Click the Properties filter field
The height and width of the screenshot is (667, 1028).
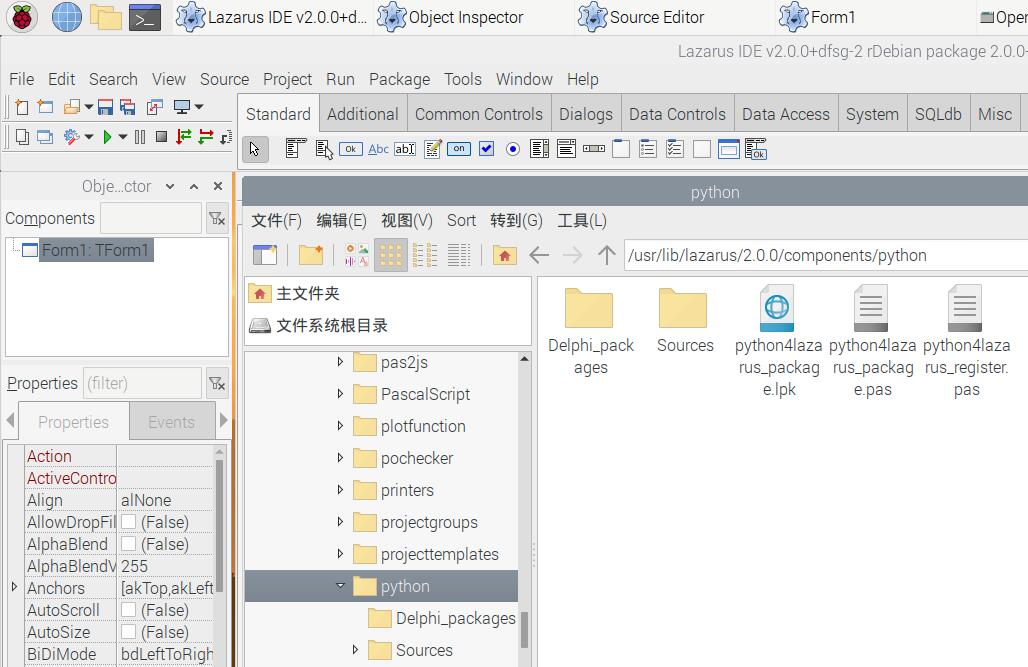[x=142, y=383]
